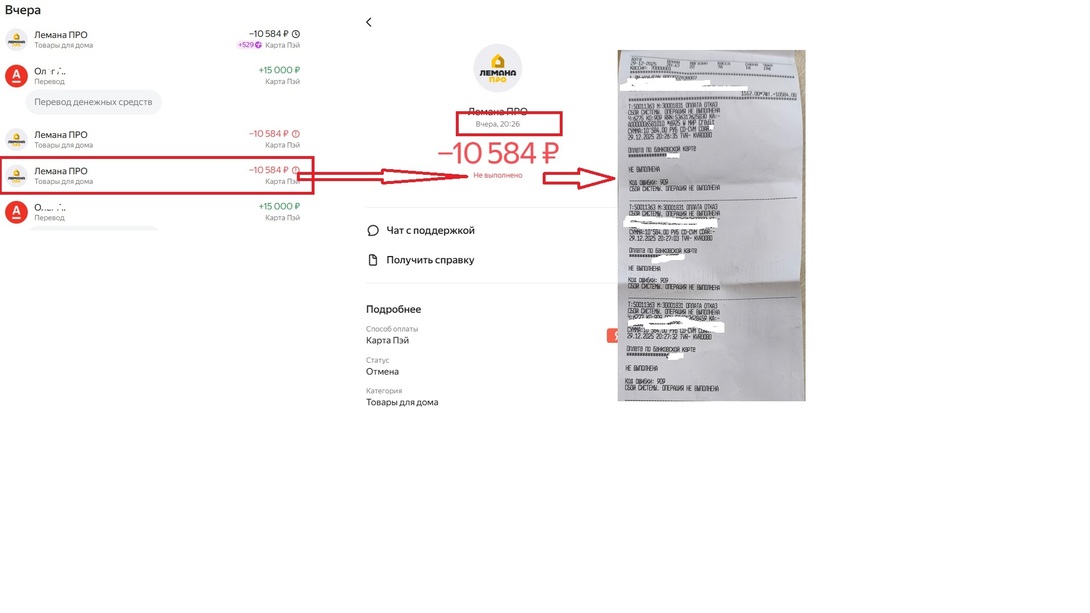Select the document icon beside Получить справку

(x=373, y=260)
